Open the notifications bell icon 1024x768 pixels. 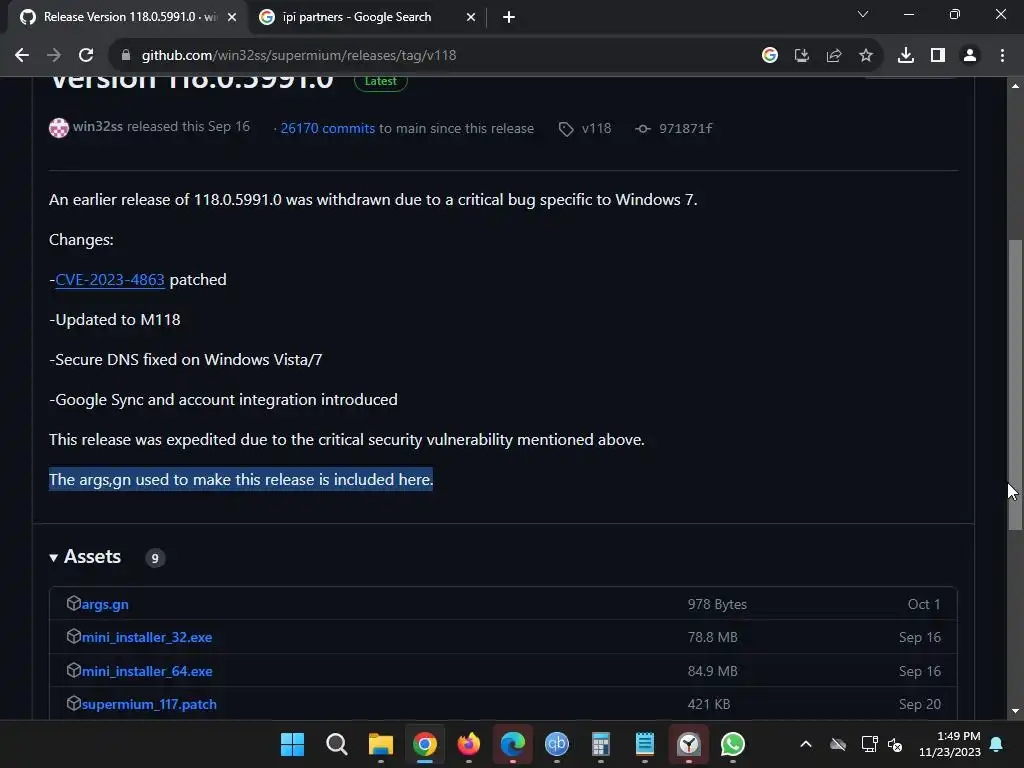click(997, 744)
